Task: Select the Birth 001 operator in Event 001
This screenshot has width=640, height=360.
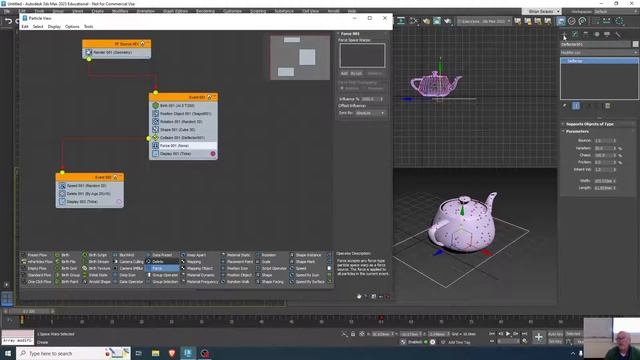Action: coord(183,105)
